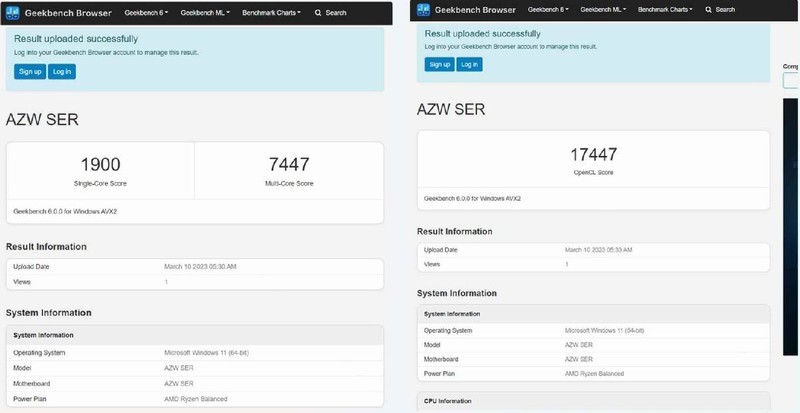Click search magnifier icon in left window

(318, 13)
